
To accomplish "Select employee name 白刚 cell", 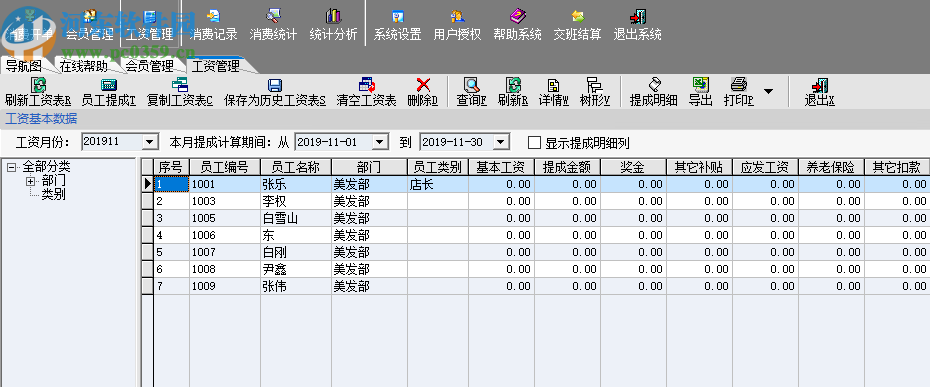I will click(296, 252).
